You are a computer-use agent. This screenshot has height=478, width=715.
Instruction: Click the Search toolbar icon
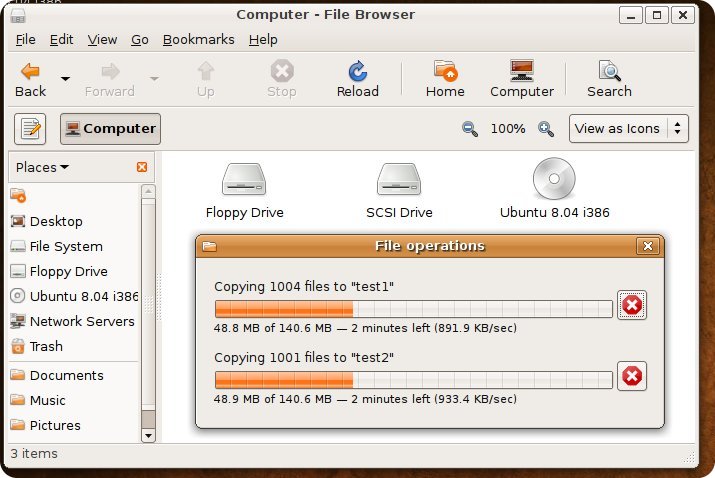pyautogui.click(x=609, y=79)
